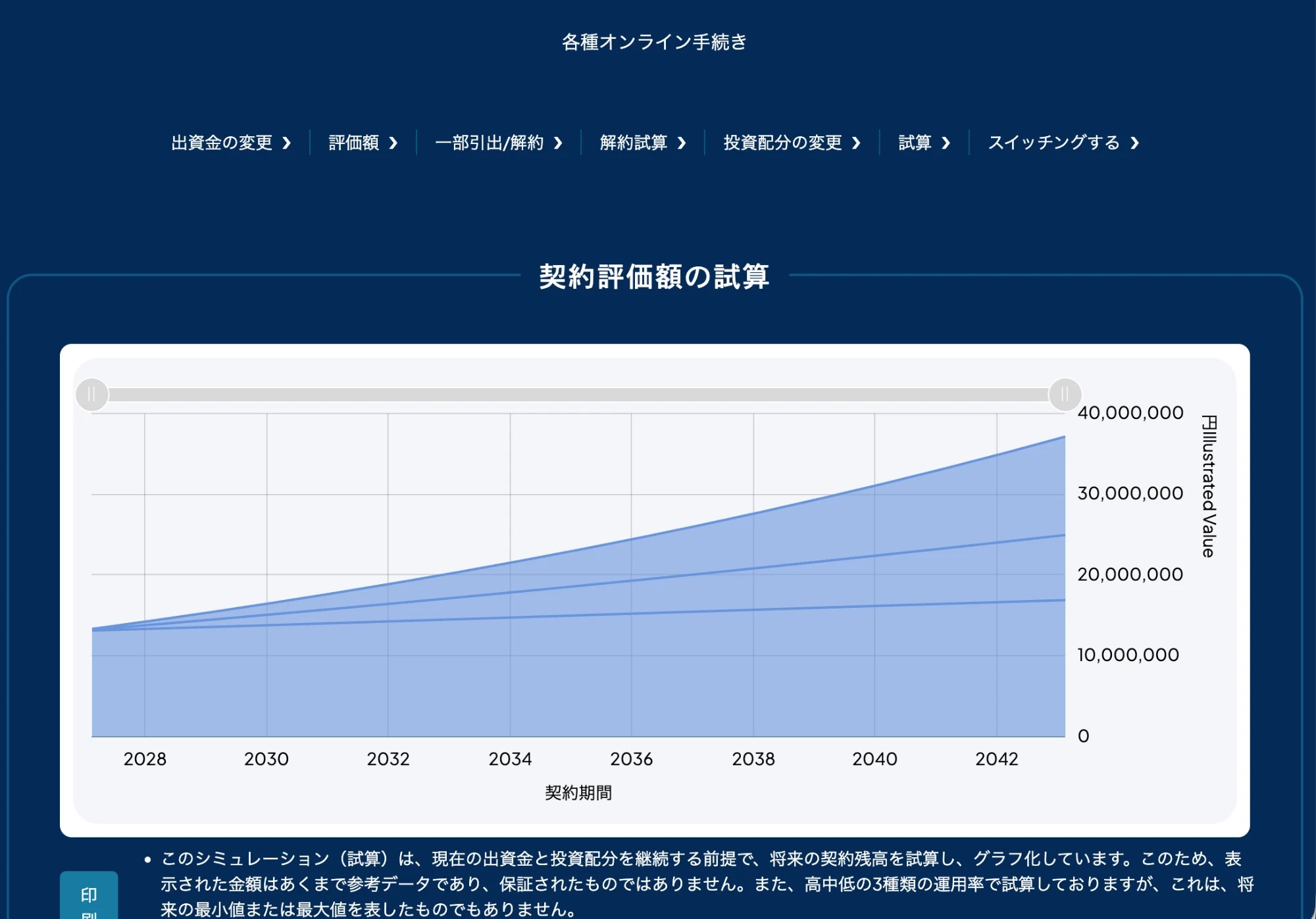The width and height of the screenshot is (1316, 919).
Task: Click the 2038 x-axis label
Action: point(753,759)
